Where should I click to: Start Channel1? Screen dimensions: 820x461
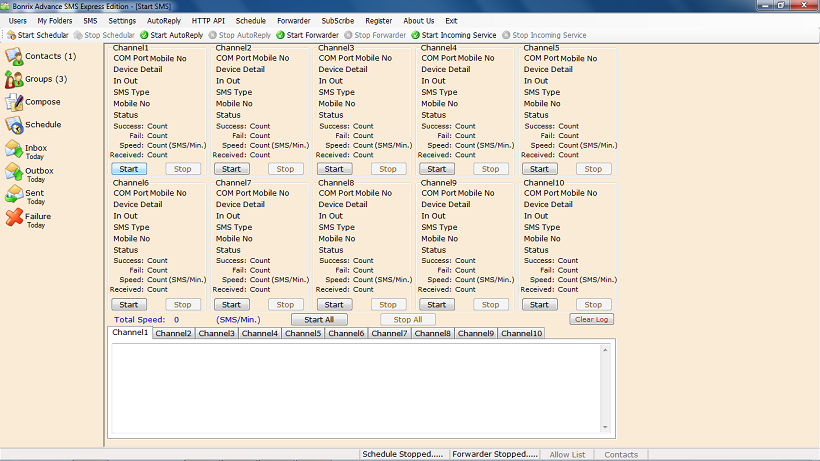(x=129, y=169)
